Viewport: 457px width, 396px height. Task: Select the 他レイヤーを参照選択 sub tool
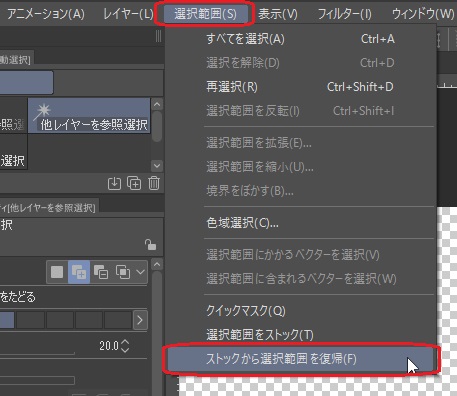click(89, 115)
